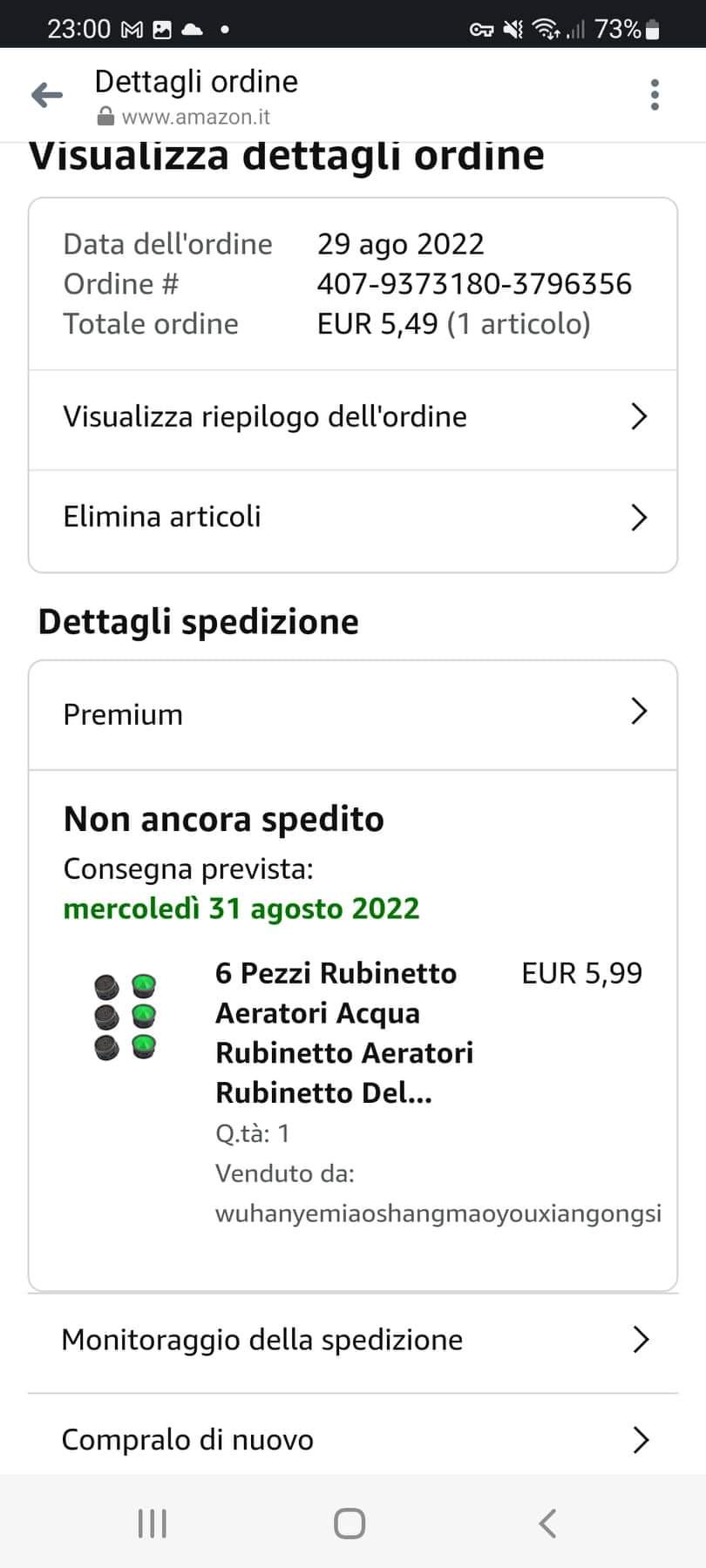Tap the delivery date mercoledì 31 agosto 2022
This screenshot has width=706, height=1568.
(x=241, y=909)
